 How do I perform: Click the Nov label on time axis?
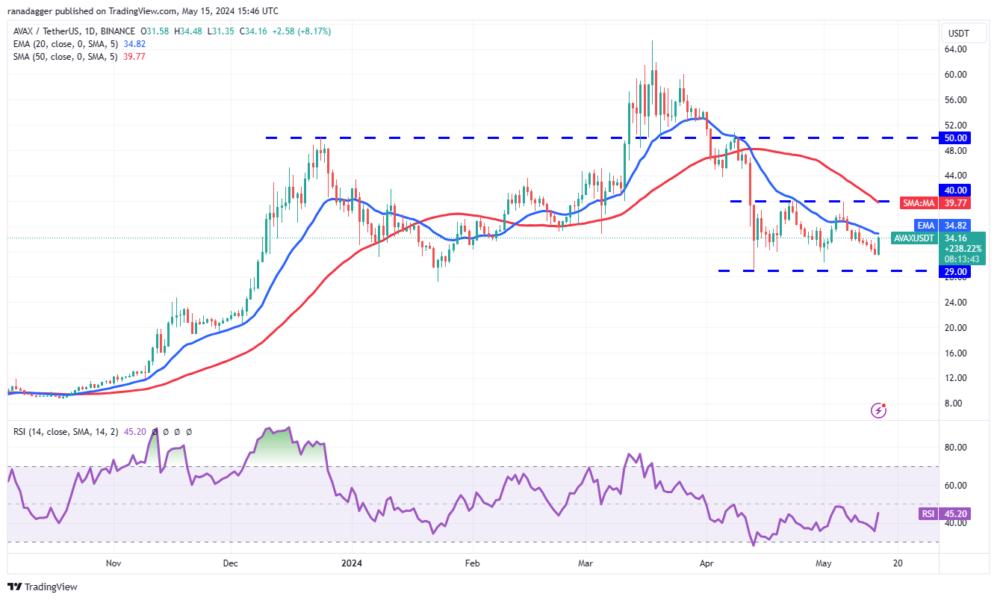113,563
